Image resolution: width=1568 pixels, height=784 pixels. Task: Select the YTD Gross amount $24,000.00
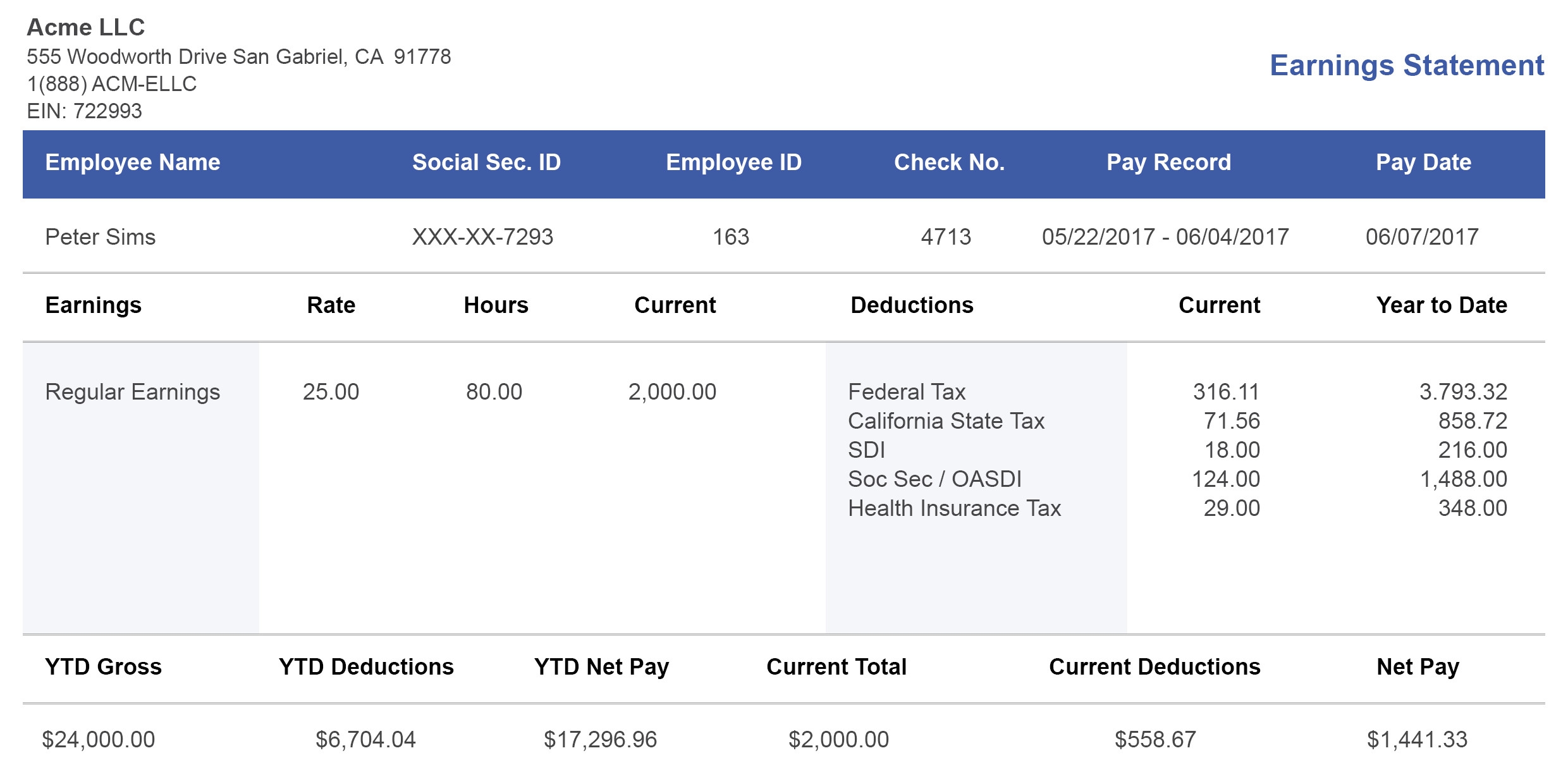tap(98, 737)
